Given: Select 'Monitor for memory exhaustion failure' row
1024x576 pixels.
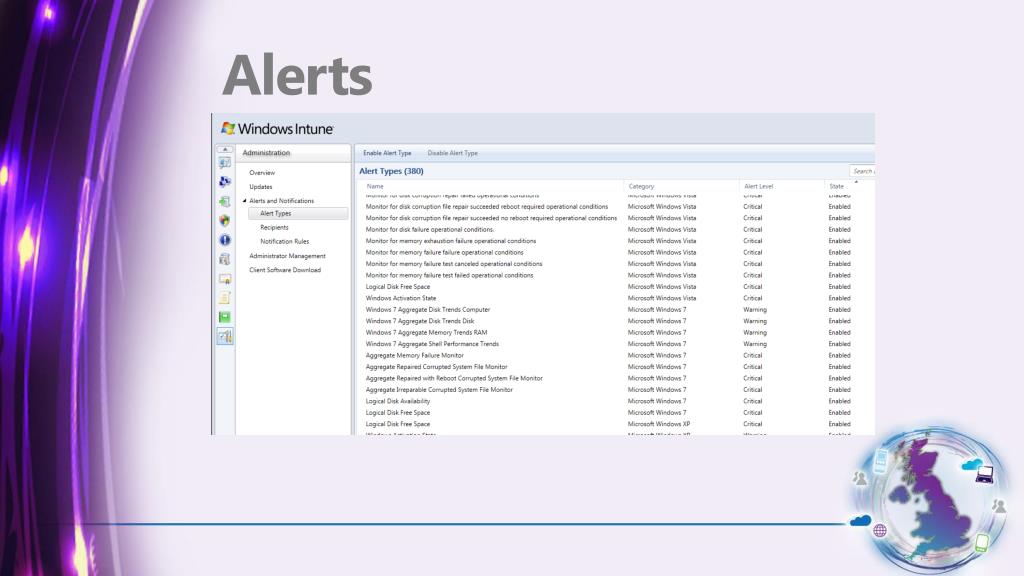Looking at the screenshot, I should click(614, 241).
